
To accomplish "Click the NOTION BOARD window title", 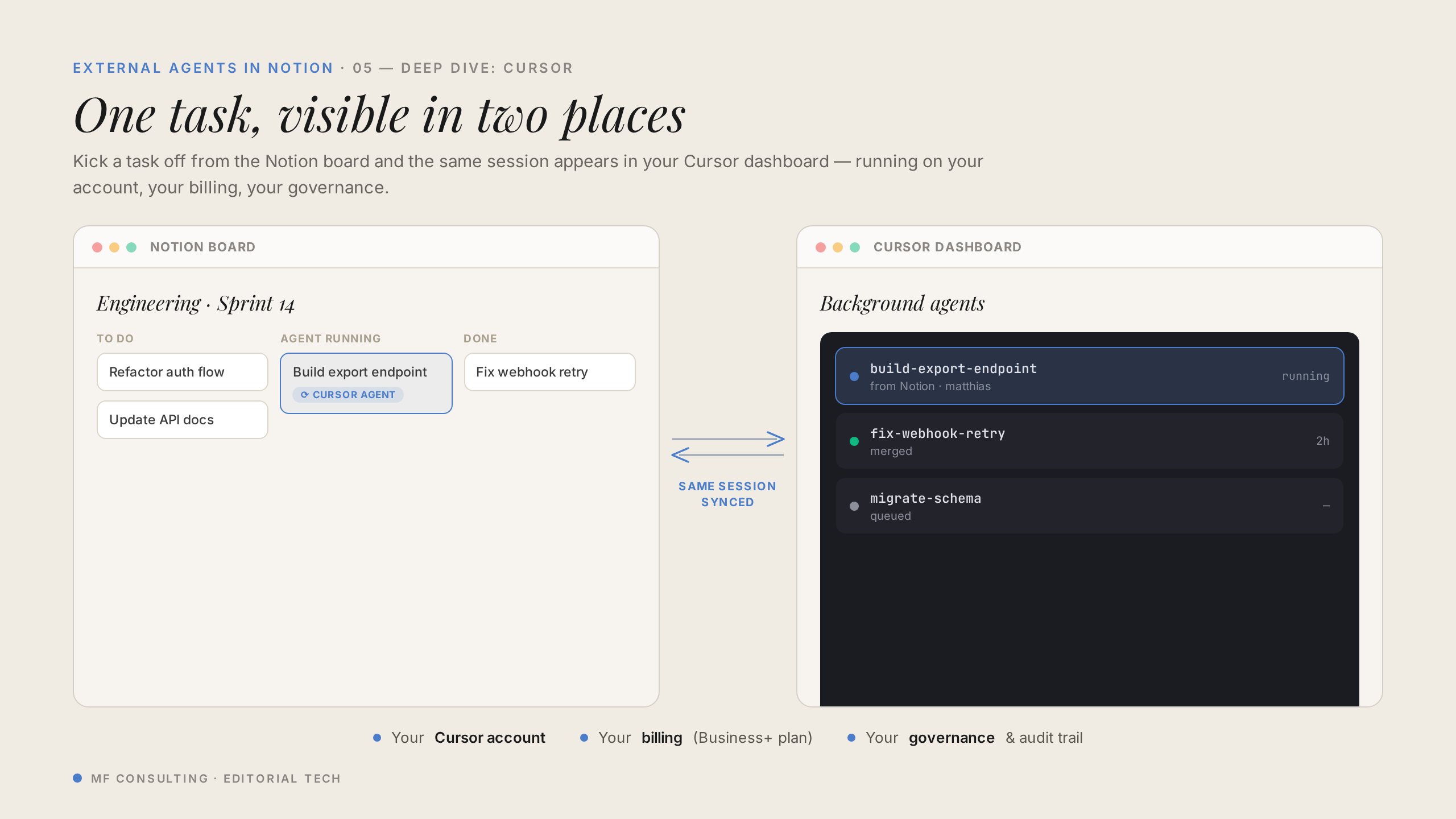I will [x=203, y=247].
